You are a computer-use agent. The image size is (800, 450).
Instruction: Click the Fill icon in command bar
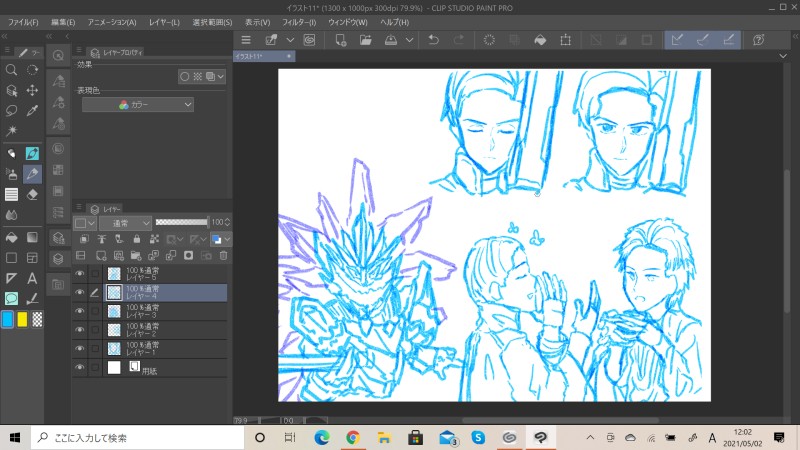[540, 40]
